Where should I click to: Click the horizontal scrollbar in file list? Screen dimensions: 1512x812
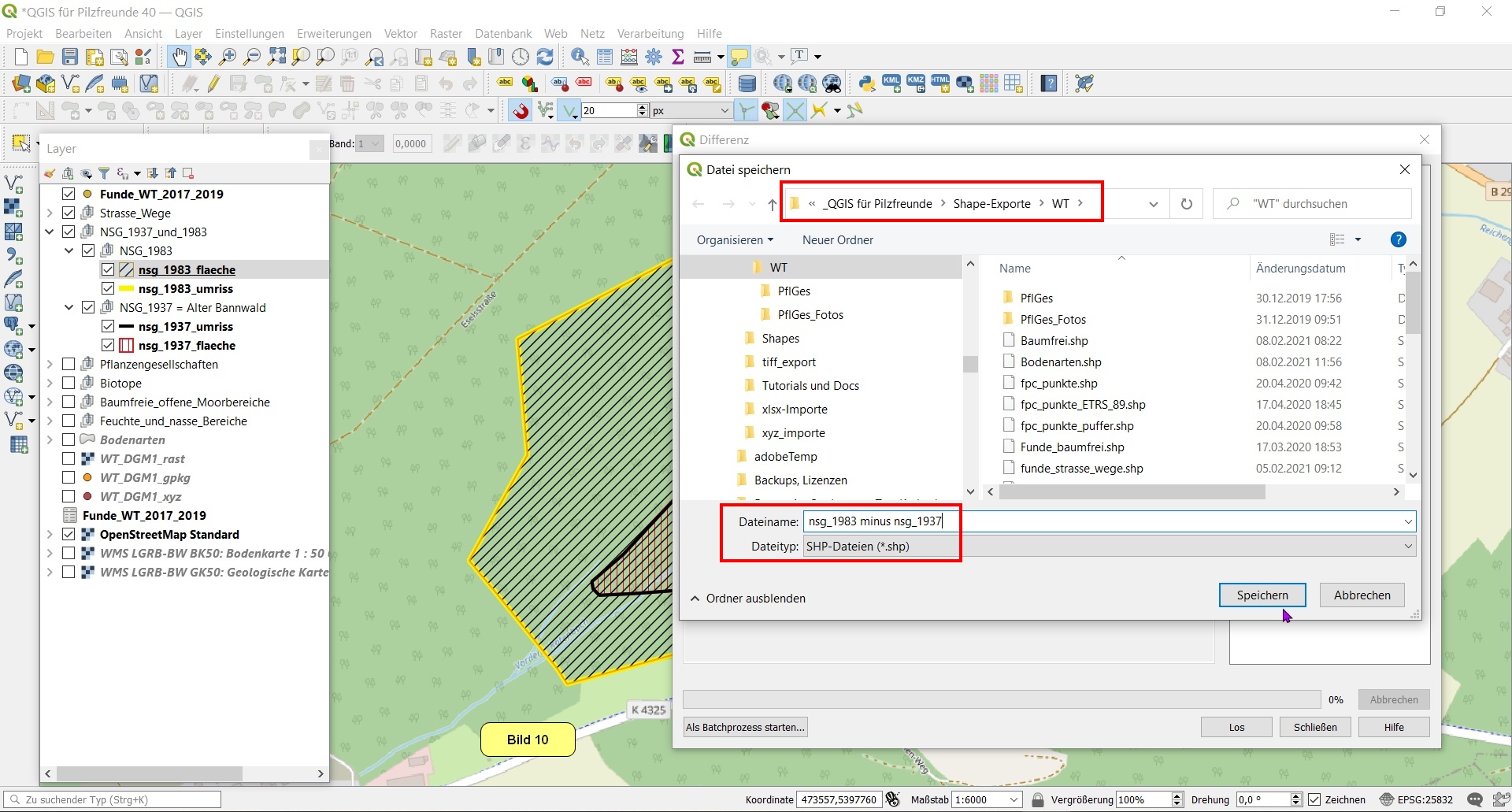[1132, 492]
